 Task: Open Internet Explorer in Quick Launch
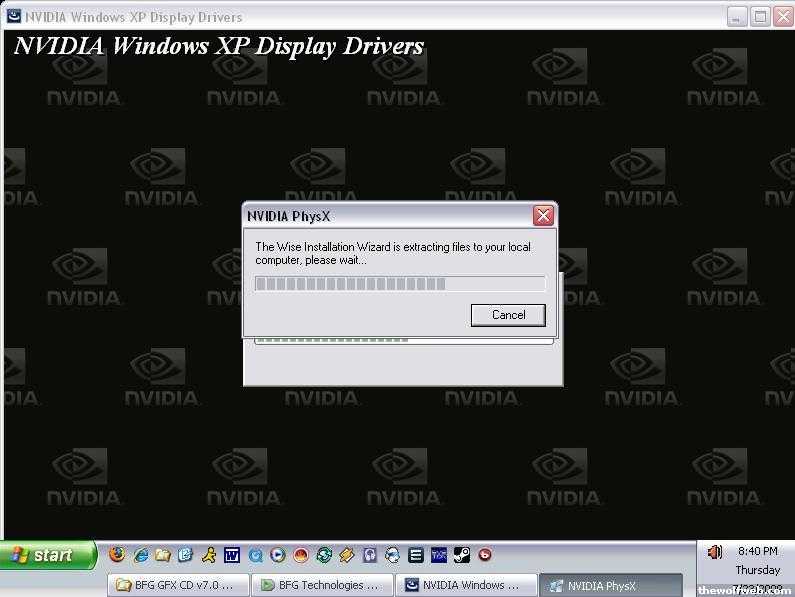pyautogui.click(x=141, y=554)
